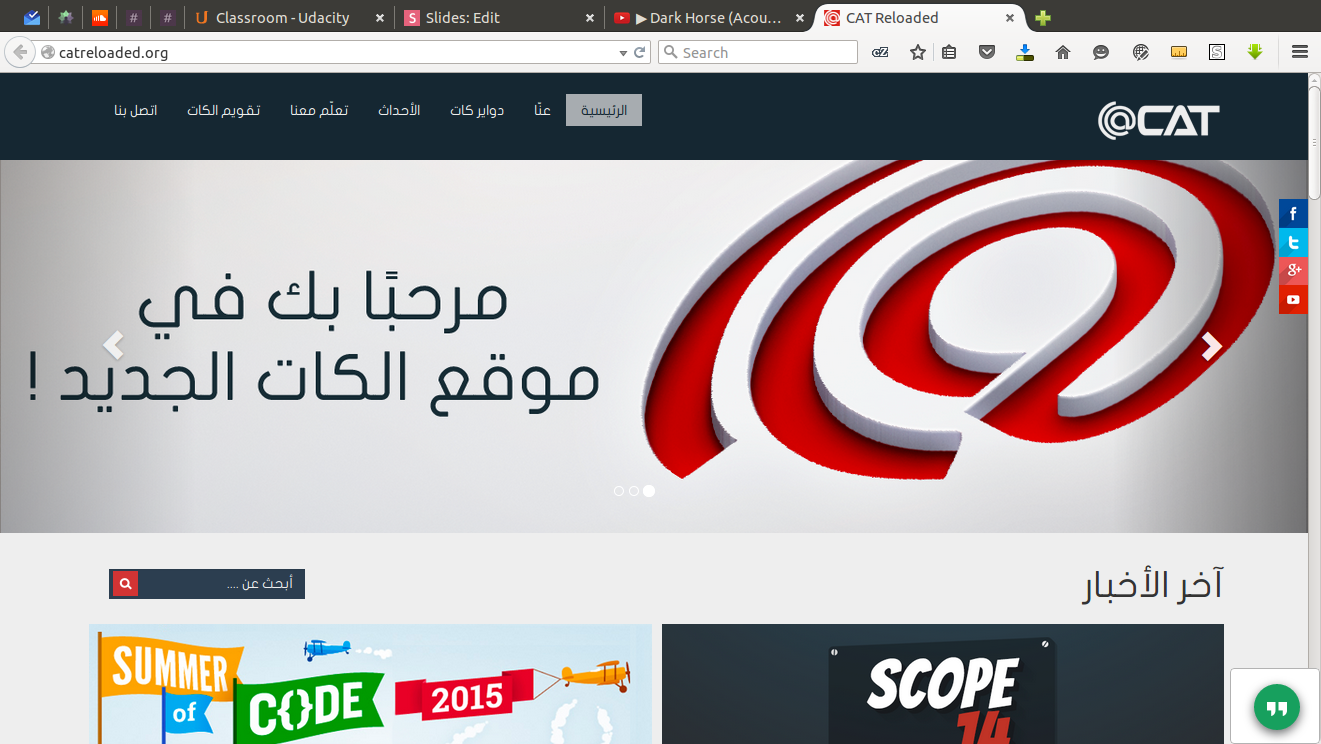Open a new tab with green plus
1321x744 pixels.
point(1043,18)
